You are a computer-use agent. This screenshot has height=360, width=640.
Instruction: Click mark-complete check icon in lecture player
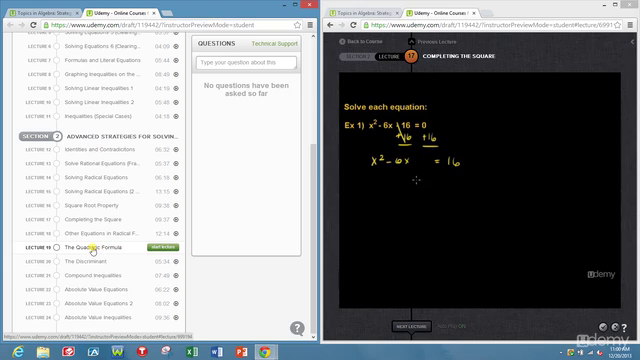[x=603, y=327]
